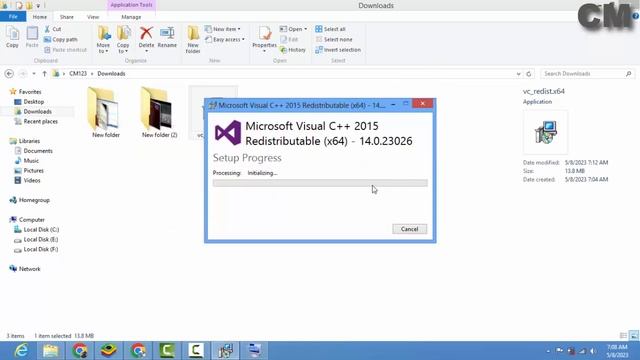Select Application Tools contextual tab
This screenshot has height=360, width=640.
(131, 5)
